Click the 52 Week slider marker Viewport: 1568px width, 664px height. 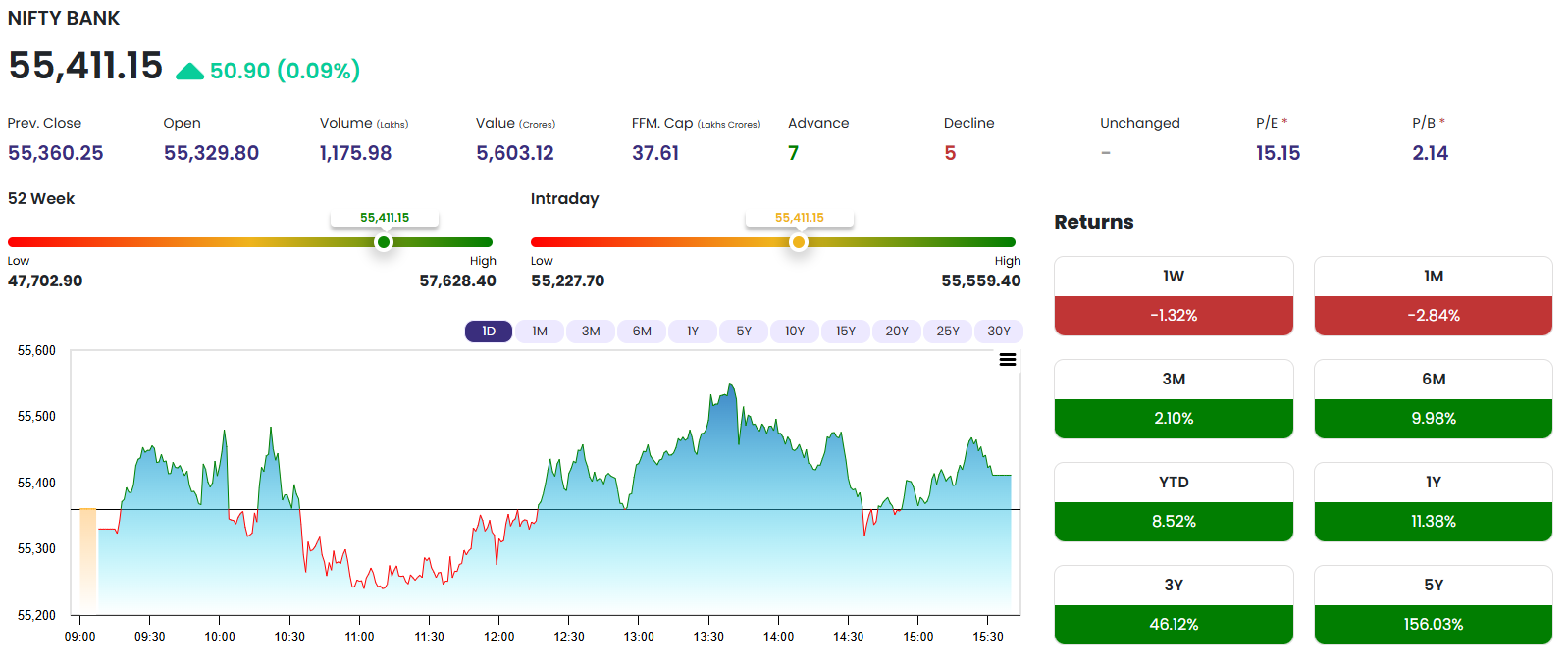(384, 242)
